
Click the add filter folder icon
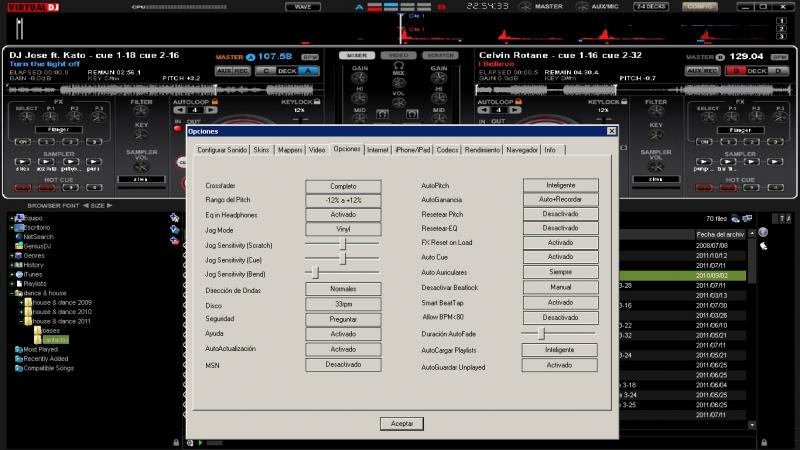tap(174, 229)
